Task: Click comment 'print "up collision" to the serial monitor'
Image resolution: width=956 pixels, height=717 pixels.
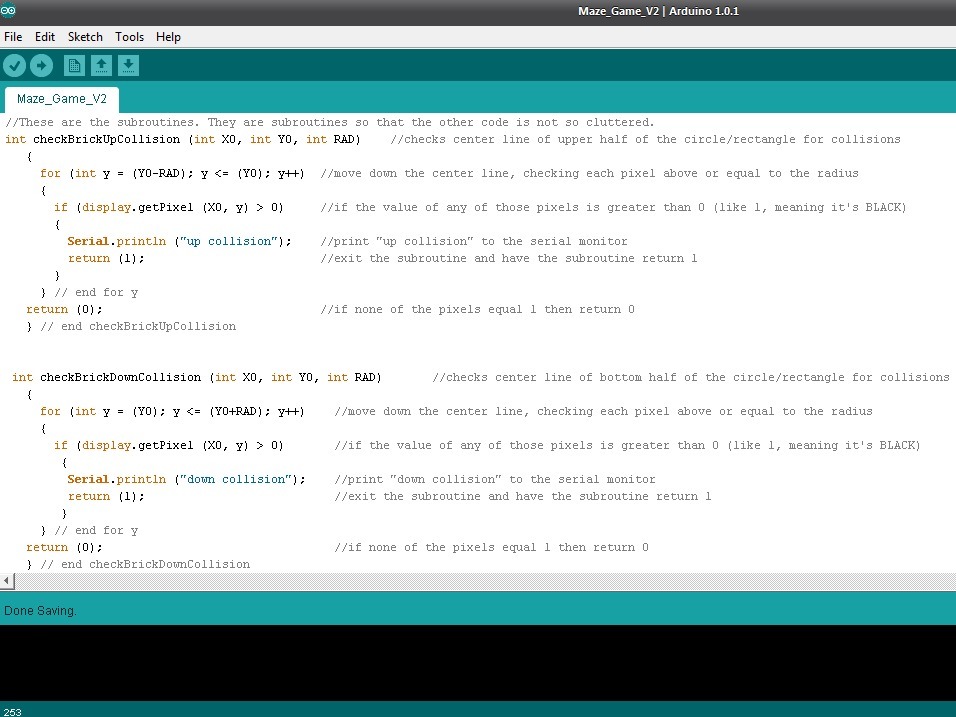Action: [x=474, y=241]
